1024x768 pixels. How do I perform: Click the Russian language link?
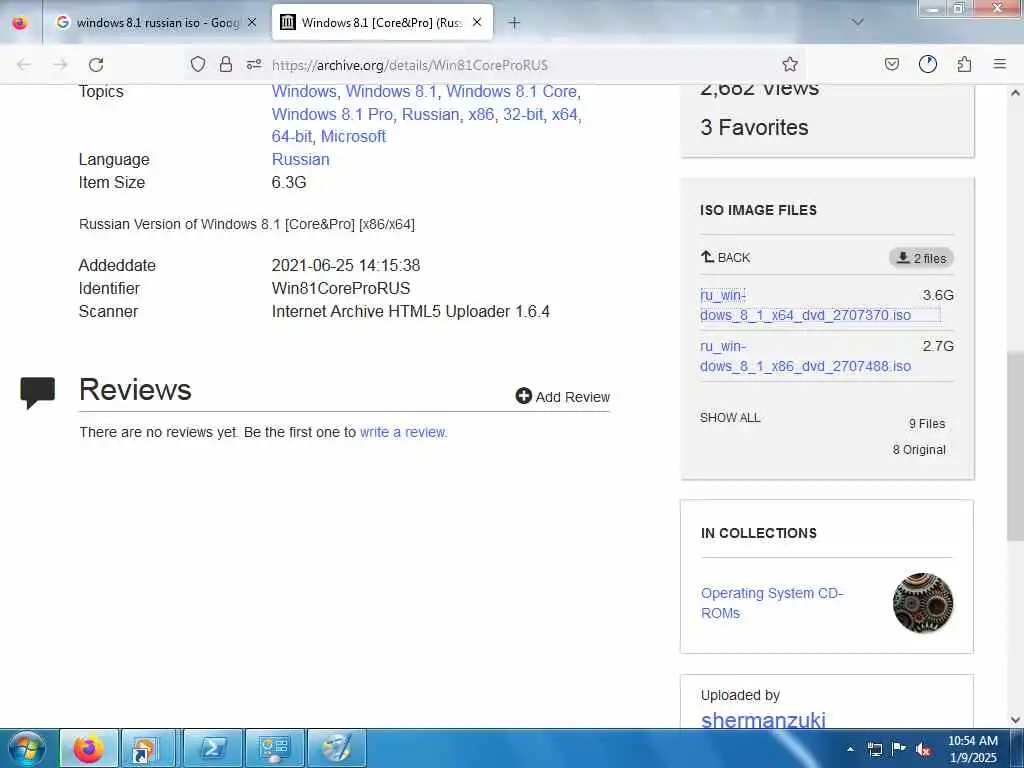click(x=300, y=159)
